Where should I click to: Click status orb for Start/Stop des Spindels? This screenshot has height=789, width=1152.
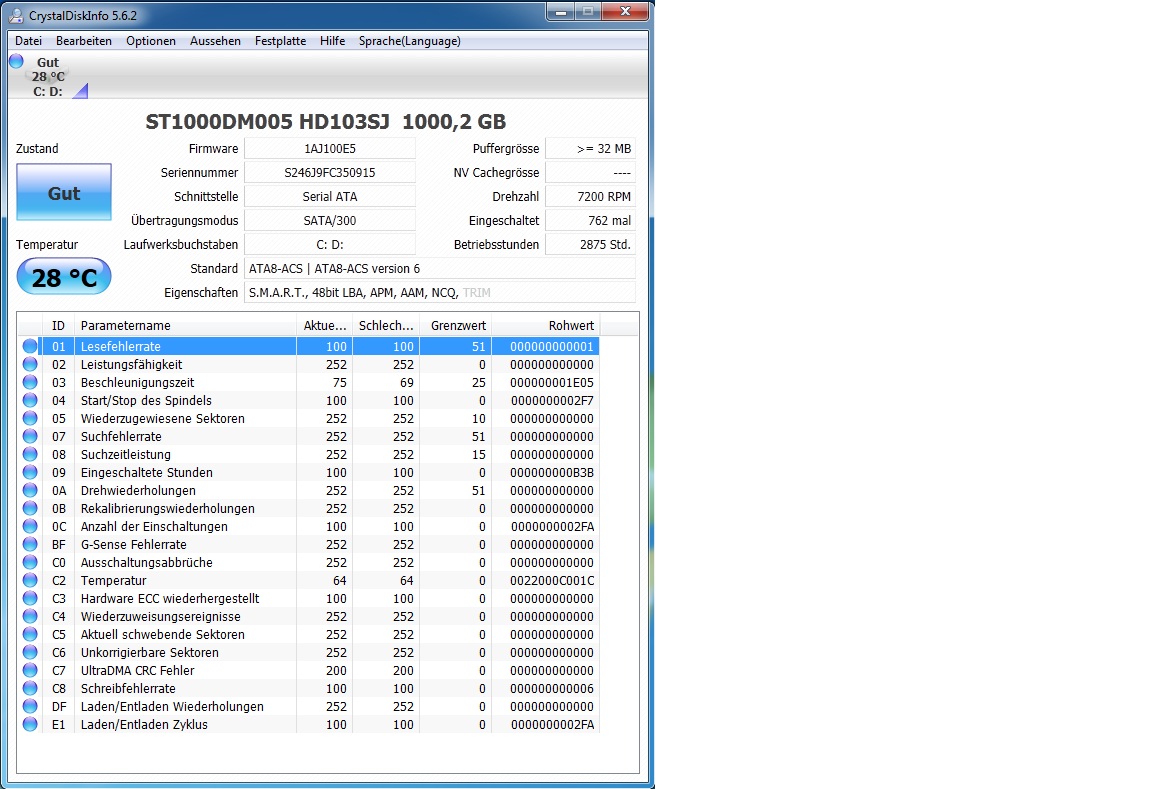[x=30, y=400]
